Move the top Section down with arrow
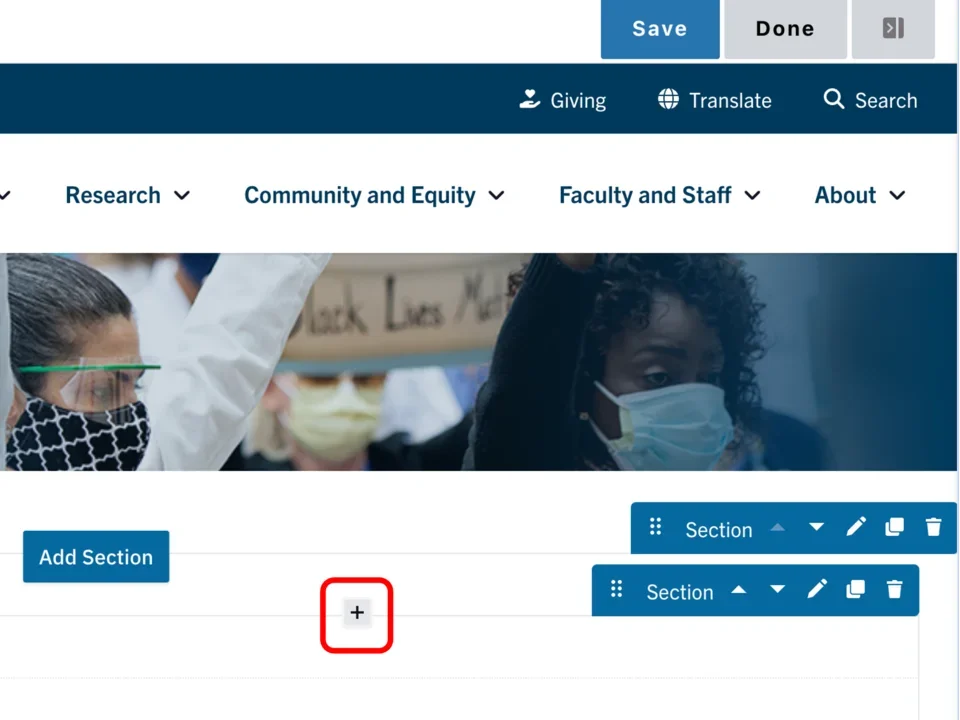The height and width of the screenshot is (720, 960). (x=817, y=527)
